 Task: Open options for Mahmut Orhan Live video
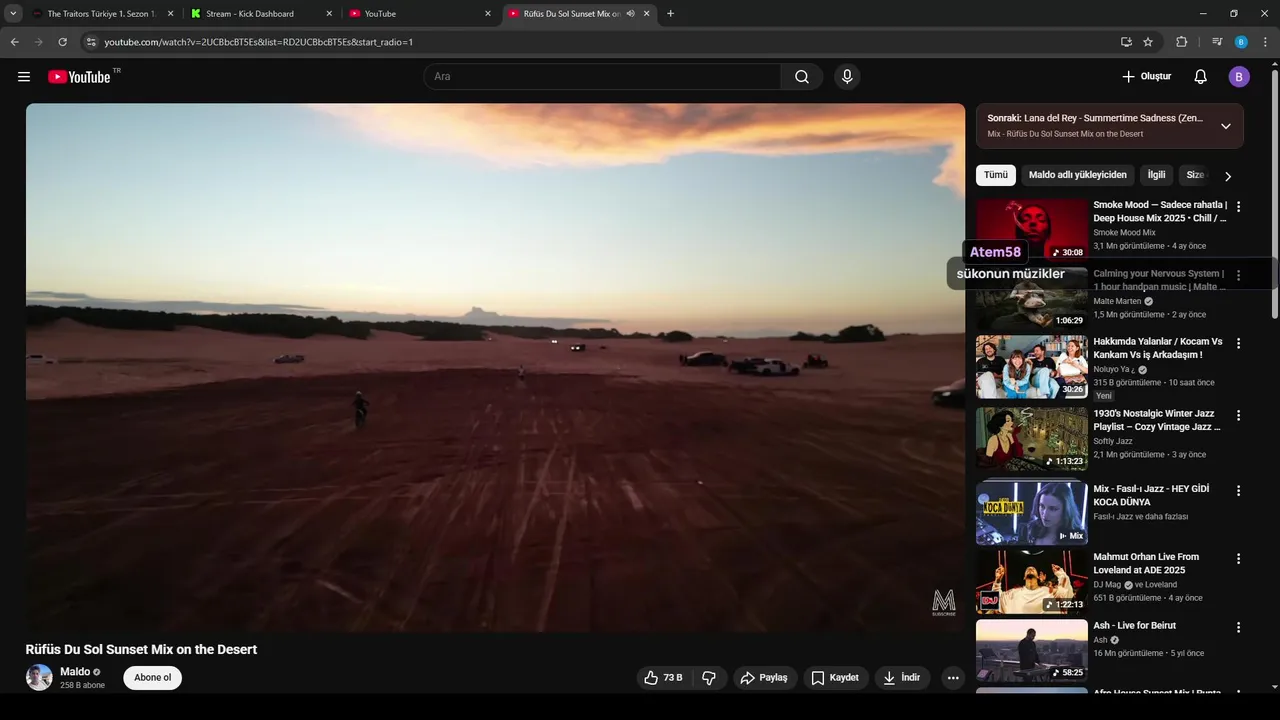1238,559
